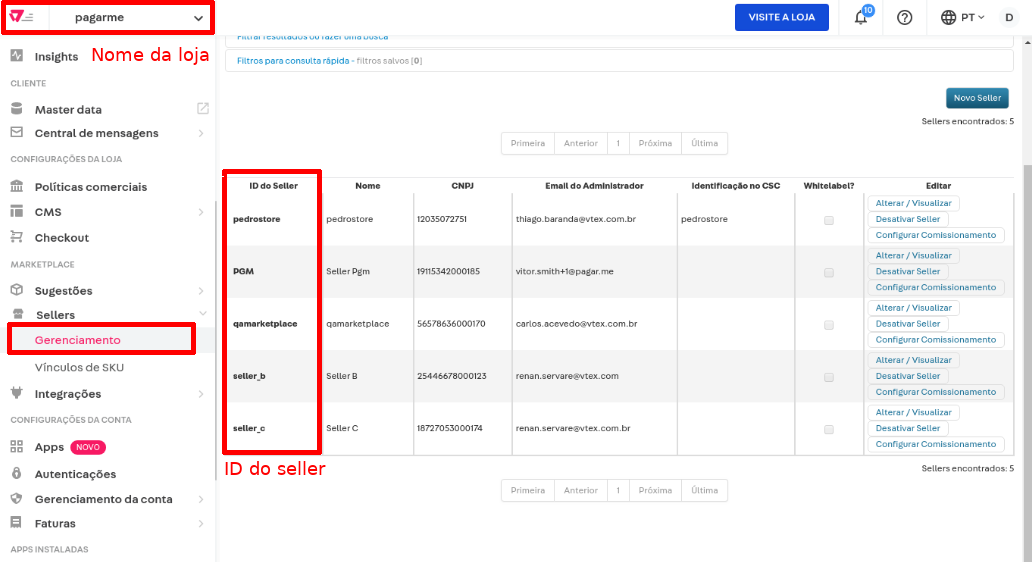Click the Insights sidebar icon

pyautogui.click(x=17, y=56)
